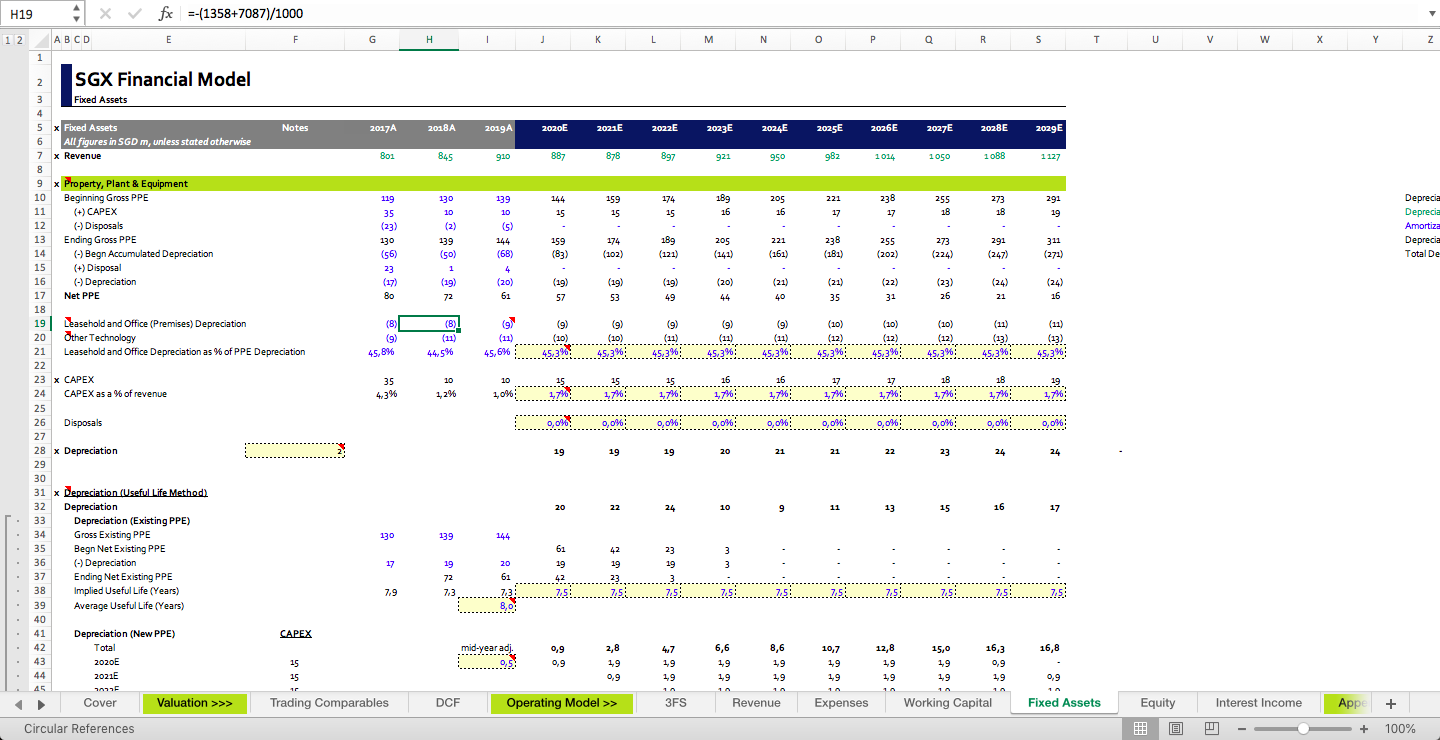The image size is (1440, 740).
Task: Click the 100% zoom level
Action: pyautogui.click(x=1400, y=729)
